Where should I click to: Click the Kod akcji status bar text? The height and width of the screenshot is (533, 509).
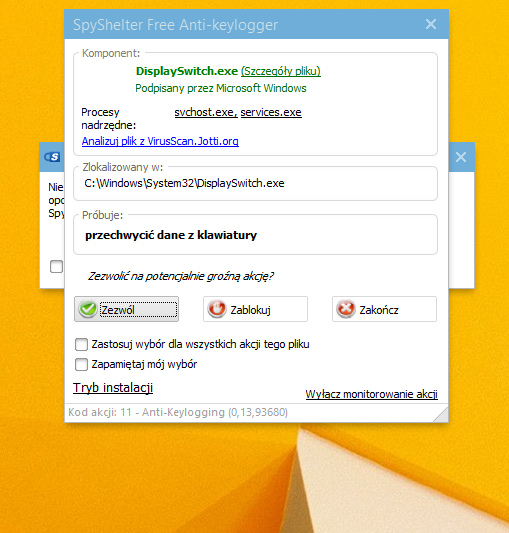point(178,412)
